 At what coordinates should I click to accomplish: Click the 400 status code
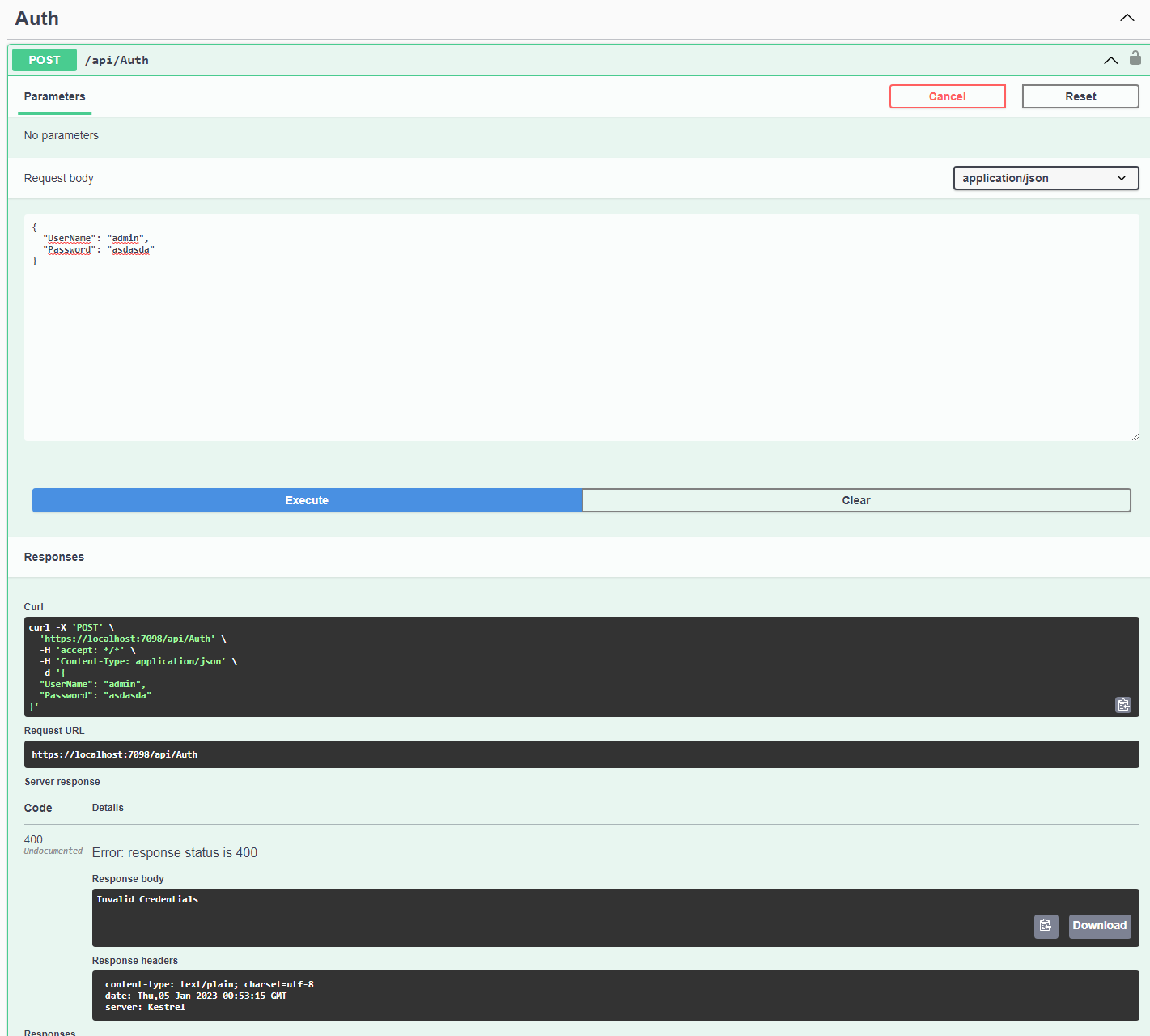click(x=33, y=839)
